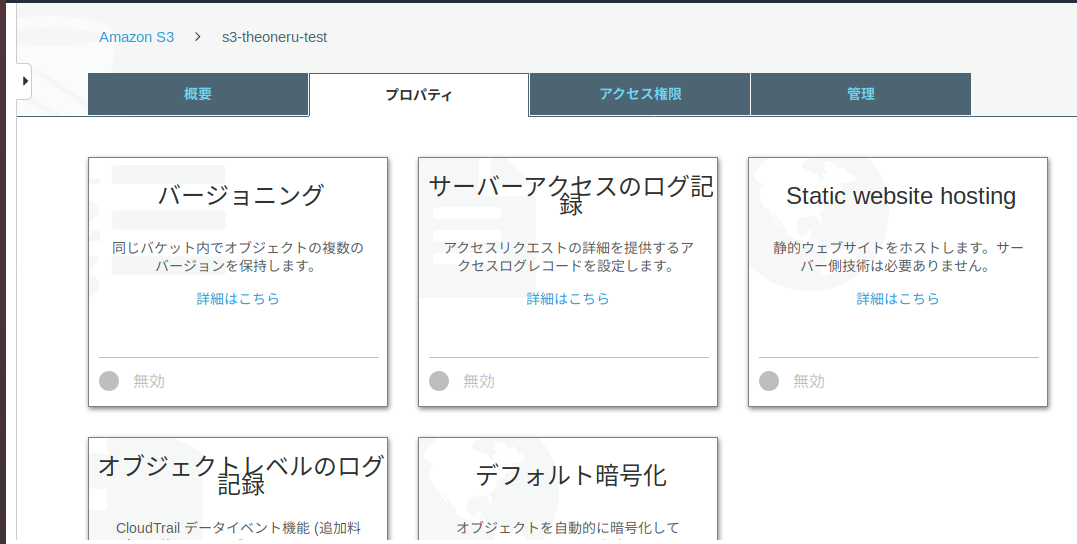Click the breadcrumb chevron separator after Amazon S3
Viewport: 1077px width, 544px height.
click(198, 37)
